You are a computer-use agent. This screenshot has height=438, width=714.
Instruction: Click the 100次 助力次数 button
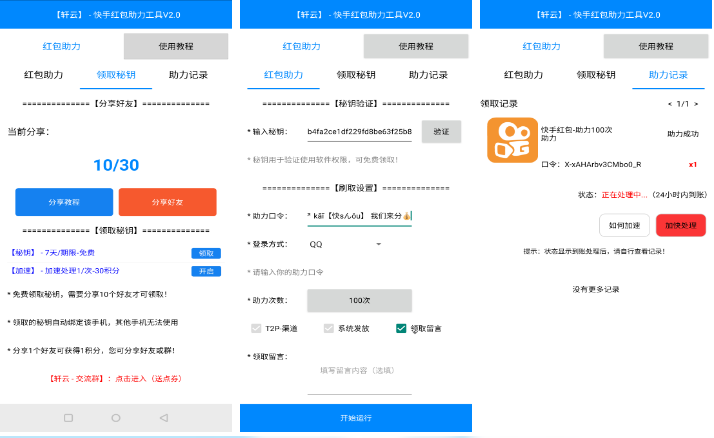click(359, 300)
